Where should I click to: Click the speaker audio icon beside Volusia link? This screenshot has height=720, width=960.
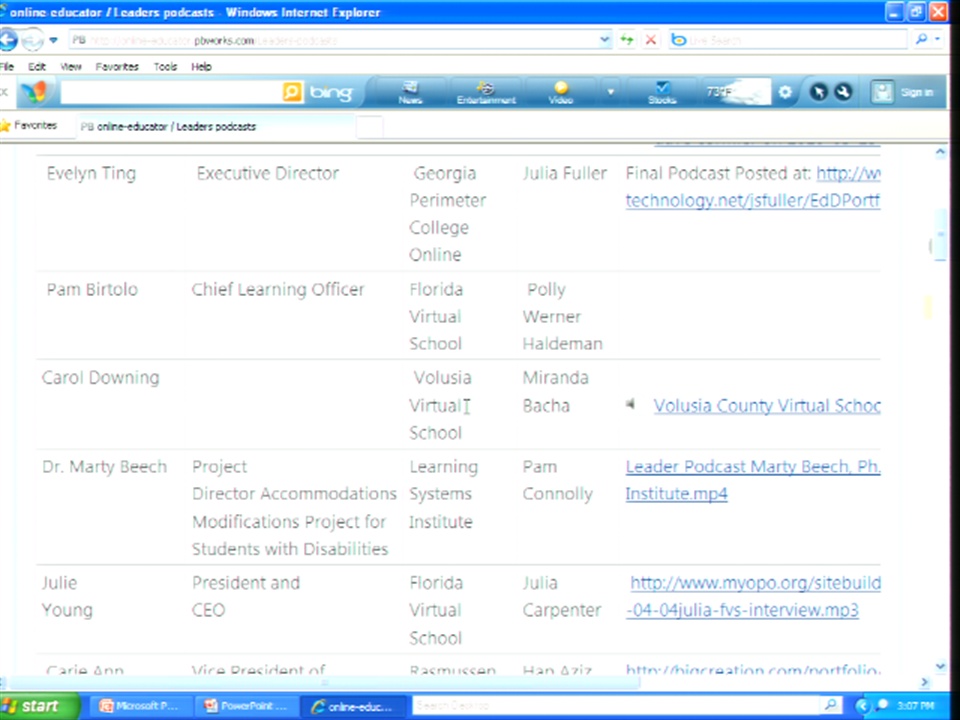[x=631, y=404]
